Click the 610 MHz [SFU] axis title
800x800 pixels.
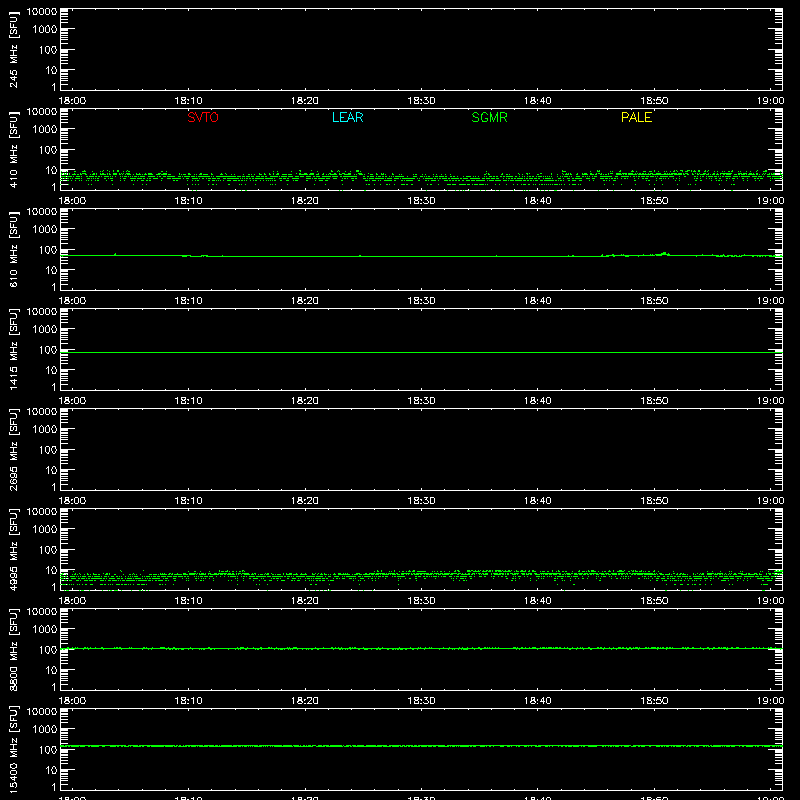coord(13,249)
